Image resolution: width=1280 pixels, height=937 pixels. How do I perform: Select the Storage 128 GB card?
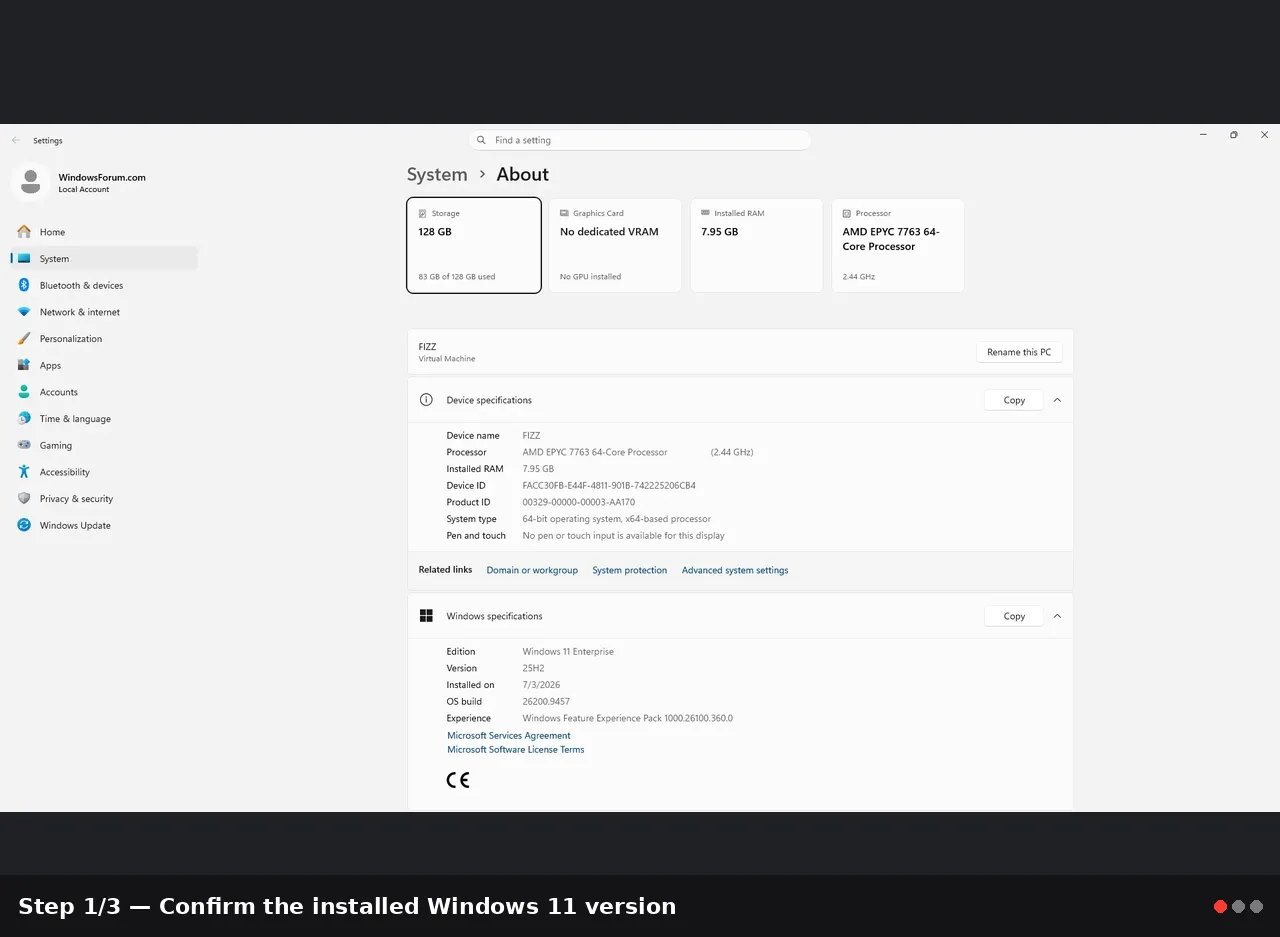tap(474, 245)
